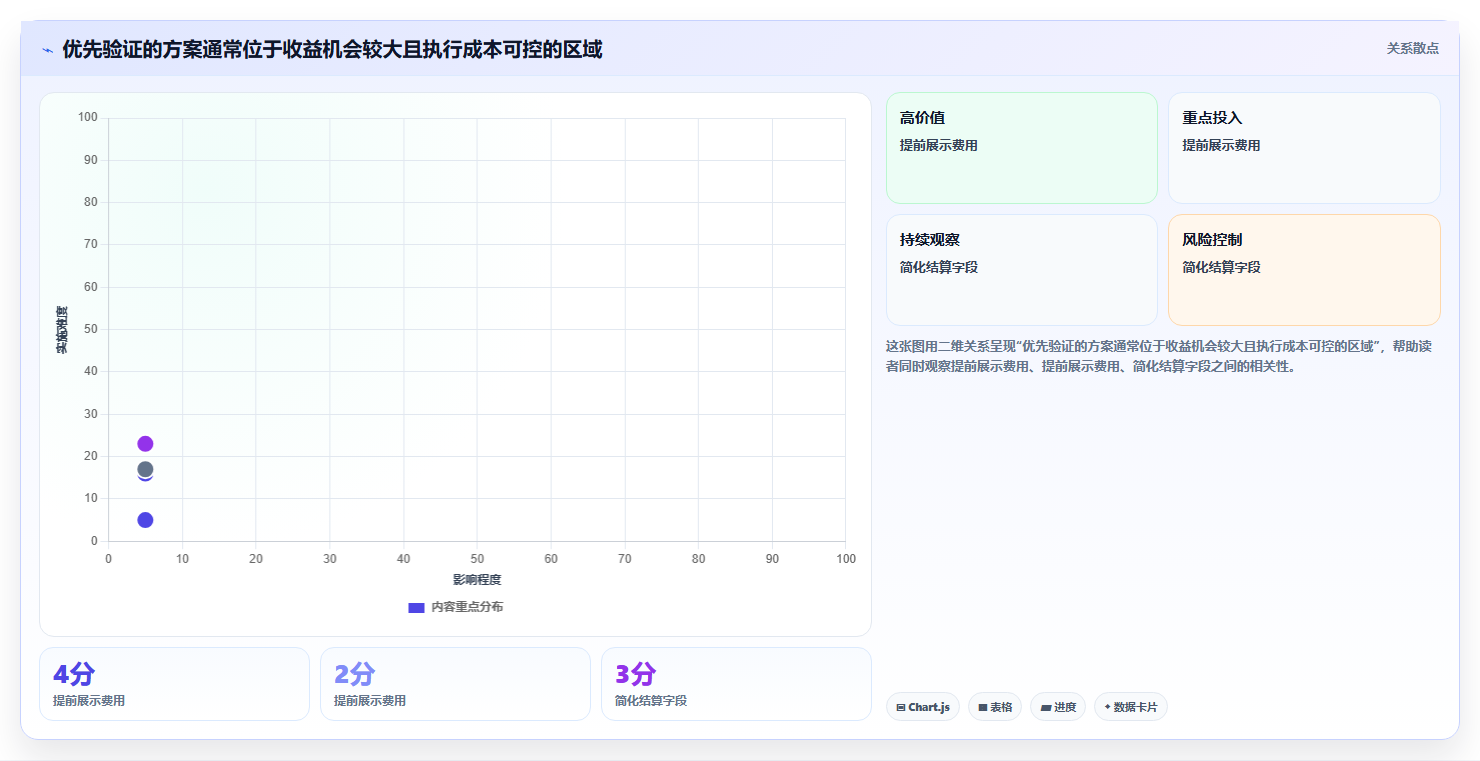Click 提前展示费用 label under 2分
The image size is (1480, 761).
(370, 701)
